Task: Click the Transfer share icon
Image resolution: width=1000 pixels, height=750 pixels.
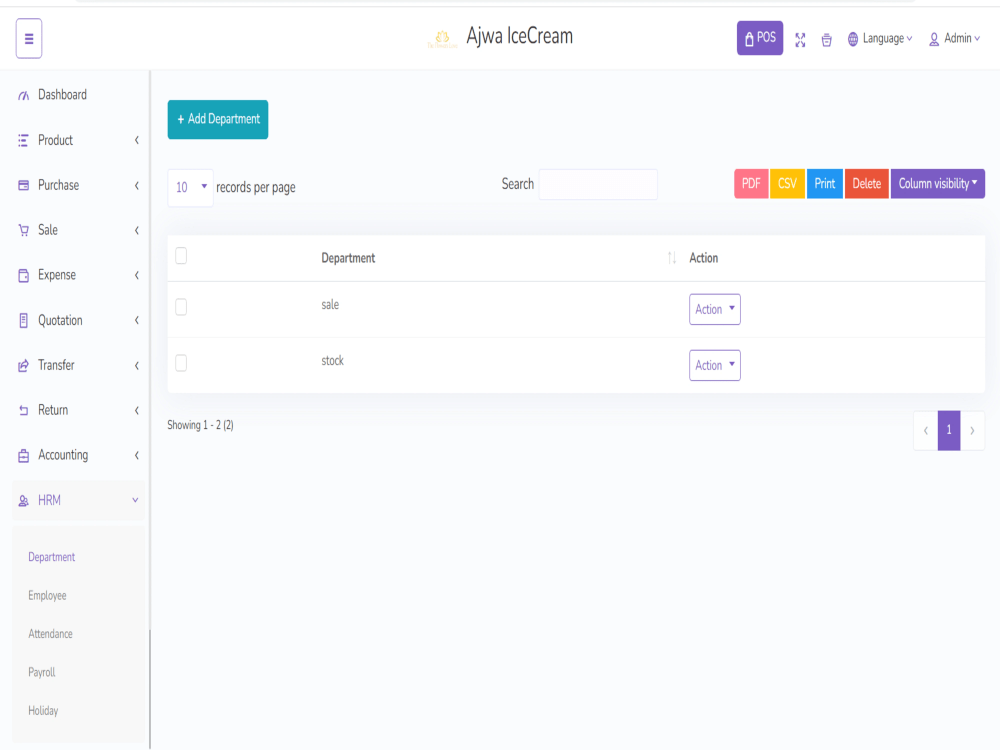Action: coord(24,365)
